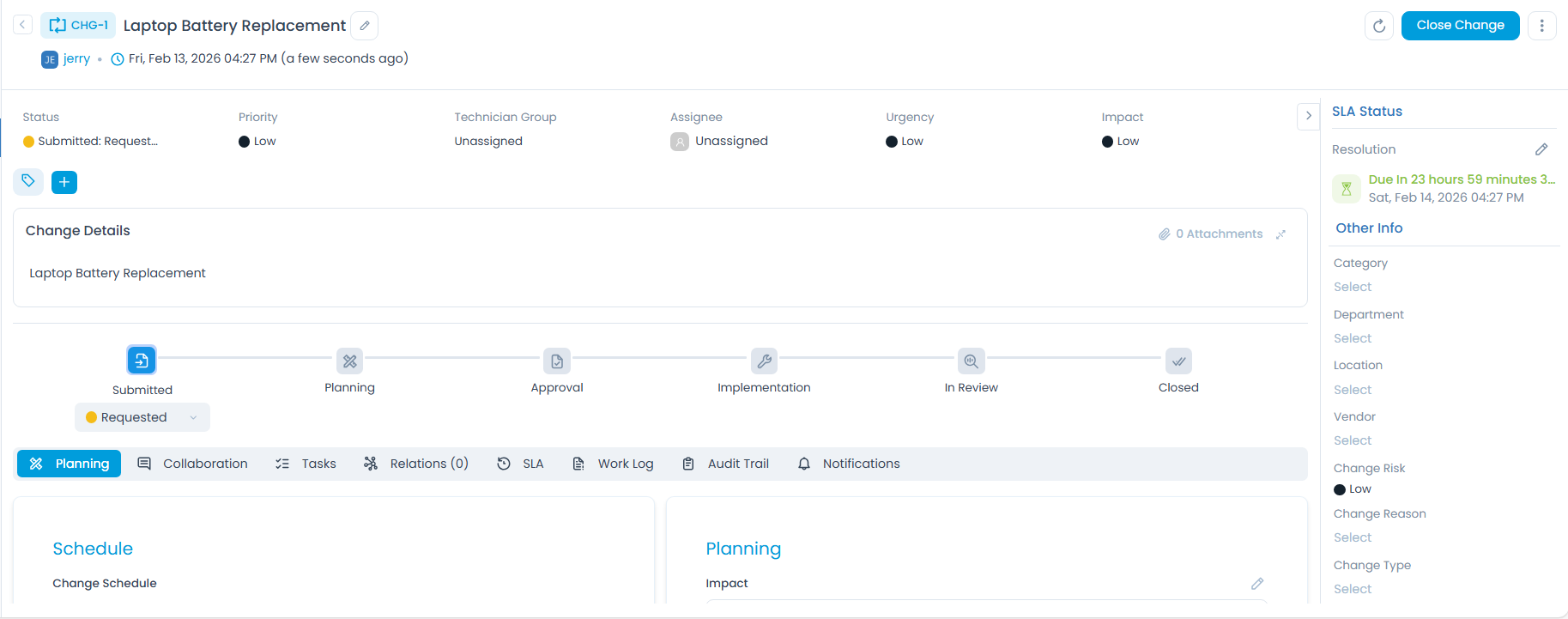Click the CHG-1 change ID badge
Screen dimensions: 1568x619
78,25
